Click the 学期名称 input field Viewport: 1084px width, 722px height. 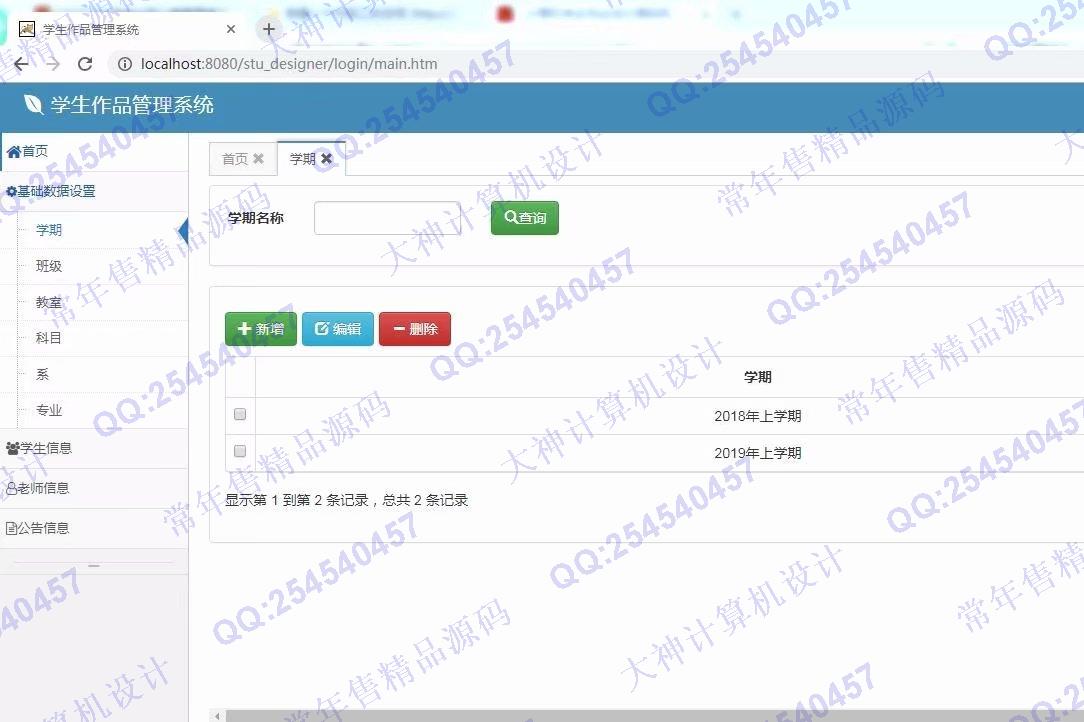(388, 218)
